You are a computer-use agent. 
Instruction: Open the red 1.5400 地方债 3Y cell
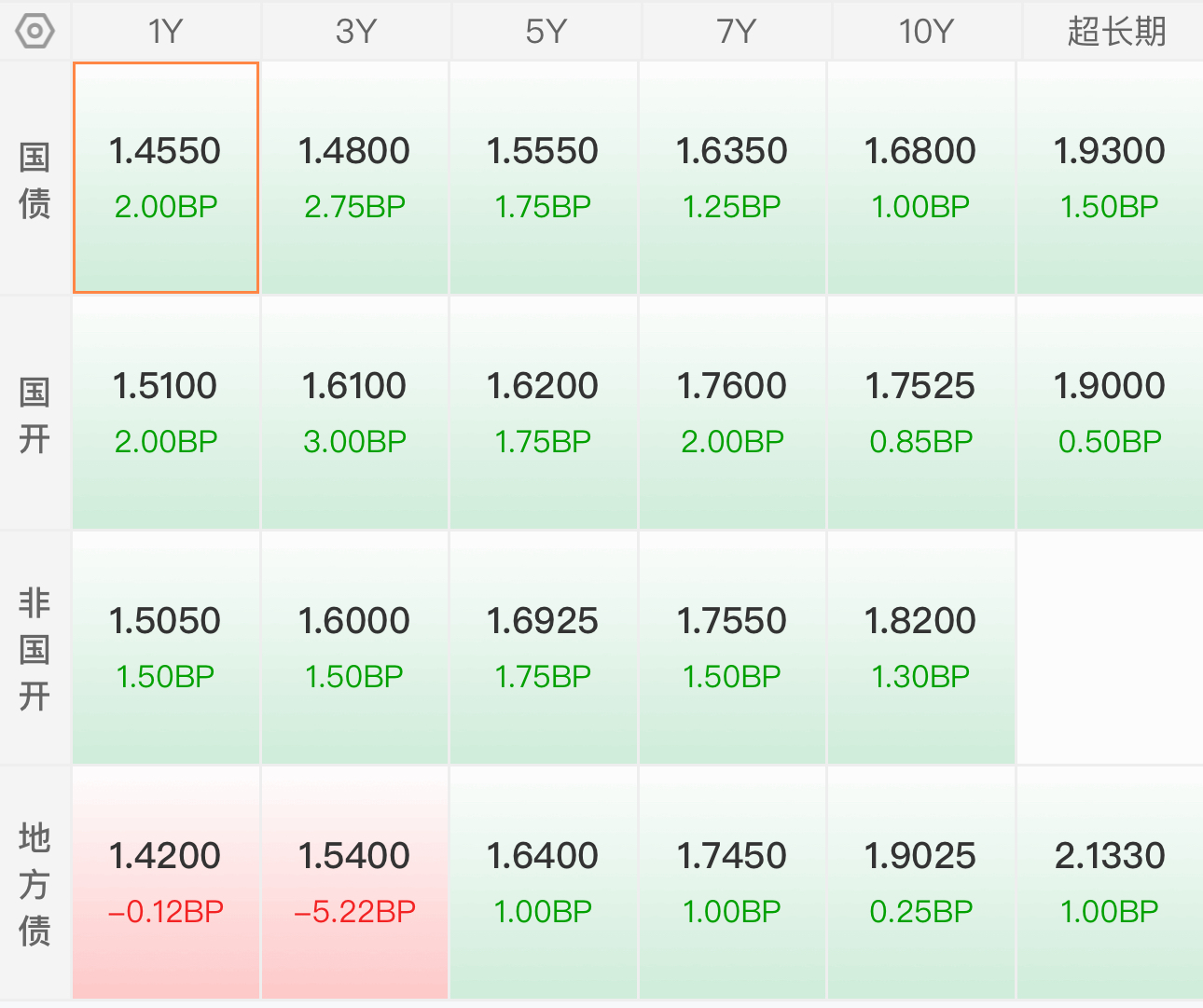(x=355, y=883)
